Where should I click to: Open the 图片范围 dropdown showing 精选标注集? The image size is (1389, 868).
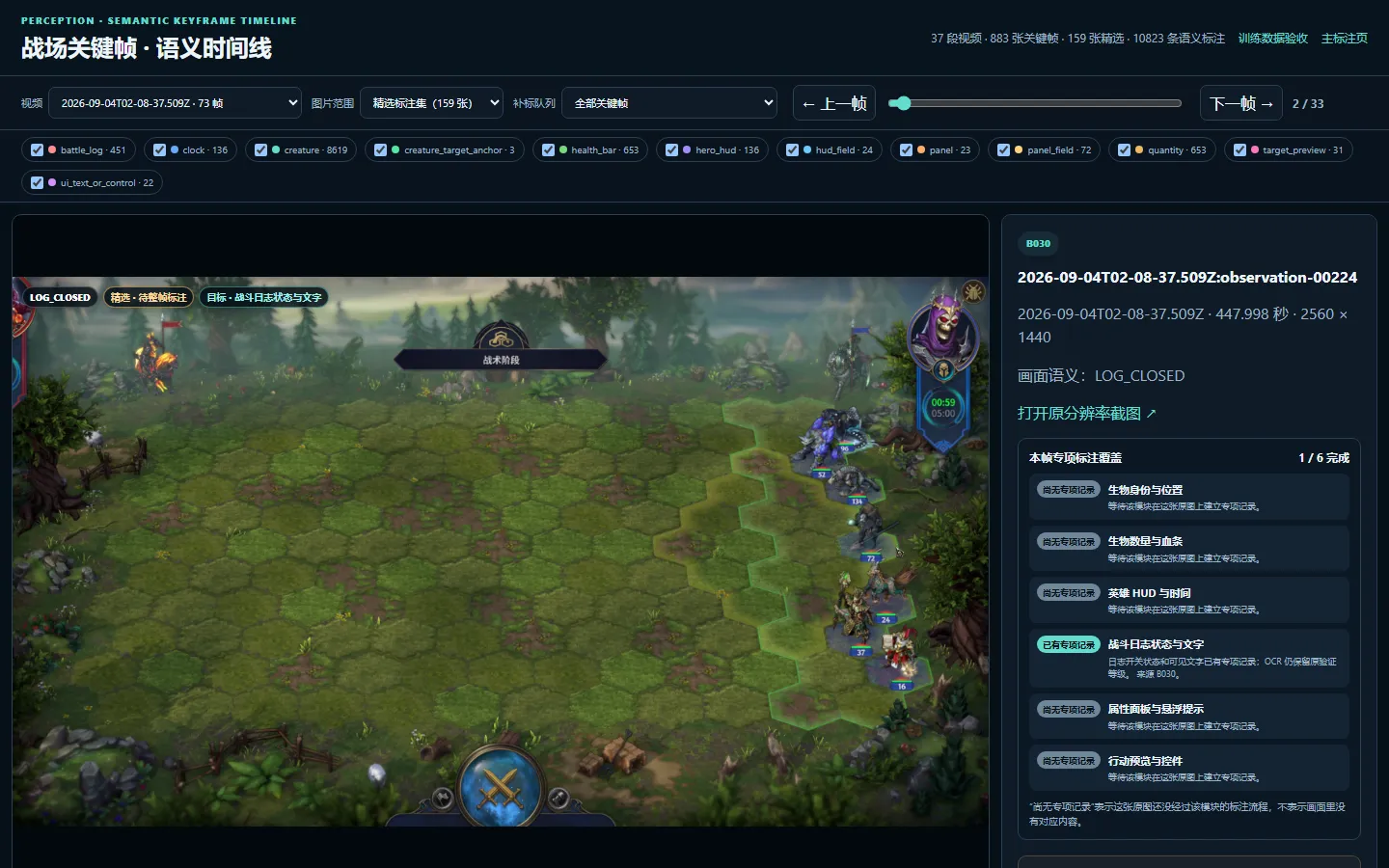click(431, 103)
